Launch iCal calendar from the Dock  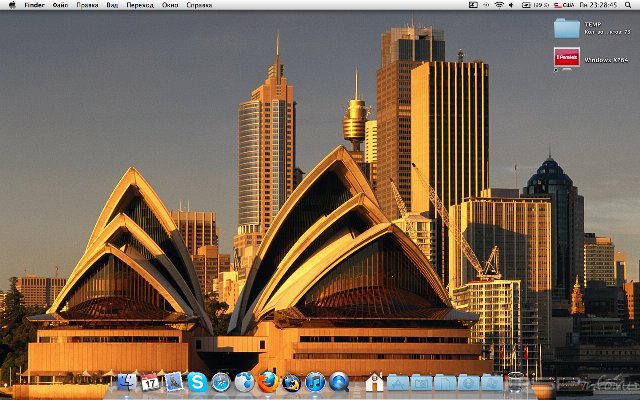tap(150, 382)
